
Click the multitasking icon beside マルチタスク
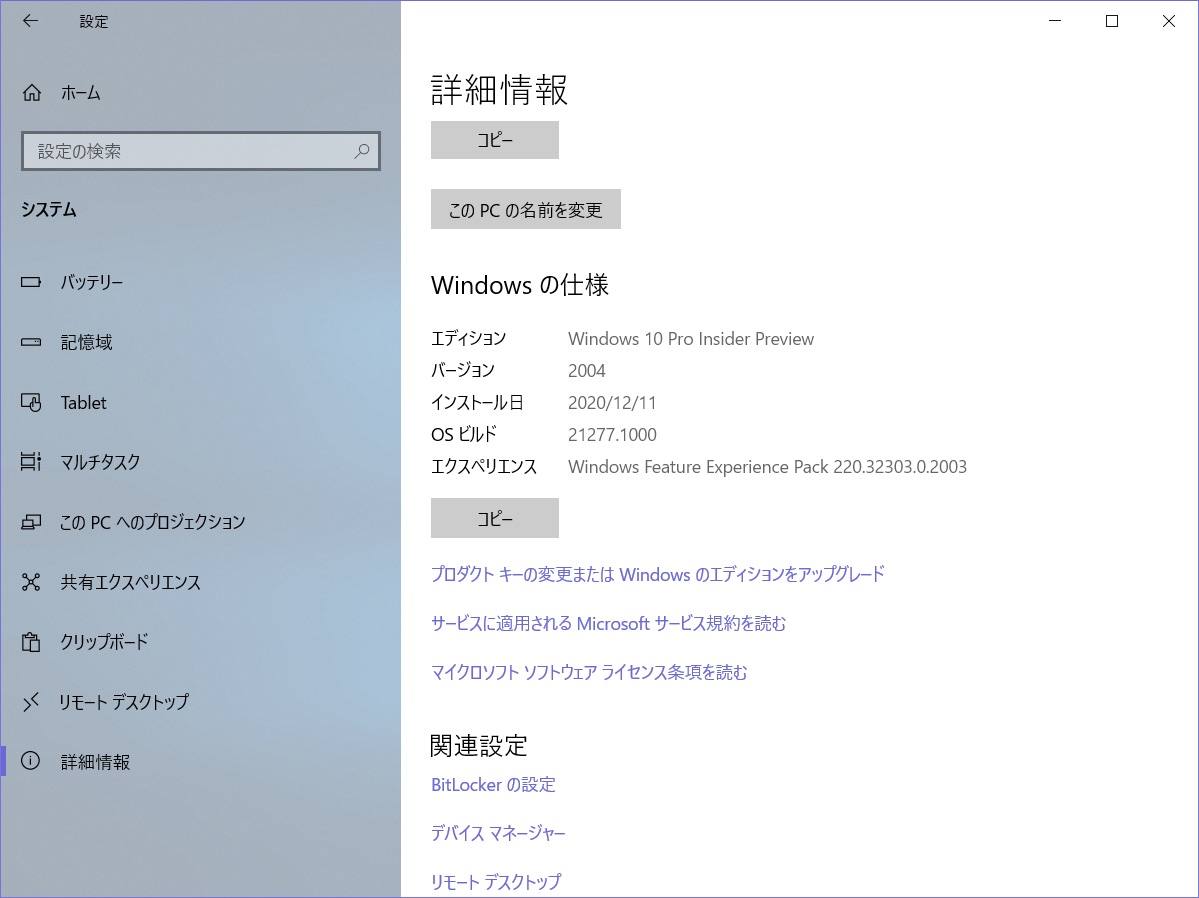tap(31, 462)
